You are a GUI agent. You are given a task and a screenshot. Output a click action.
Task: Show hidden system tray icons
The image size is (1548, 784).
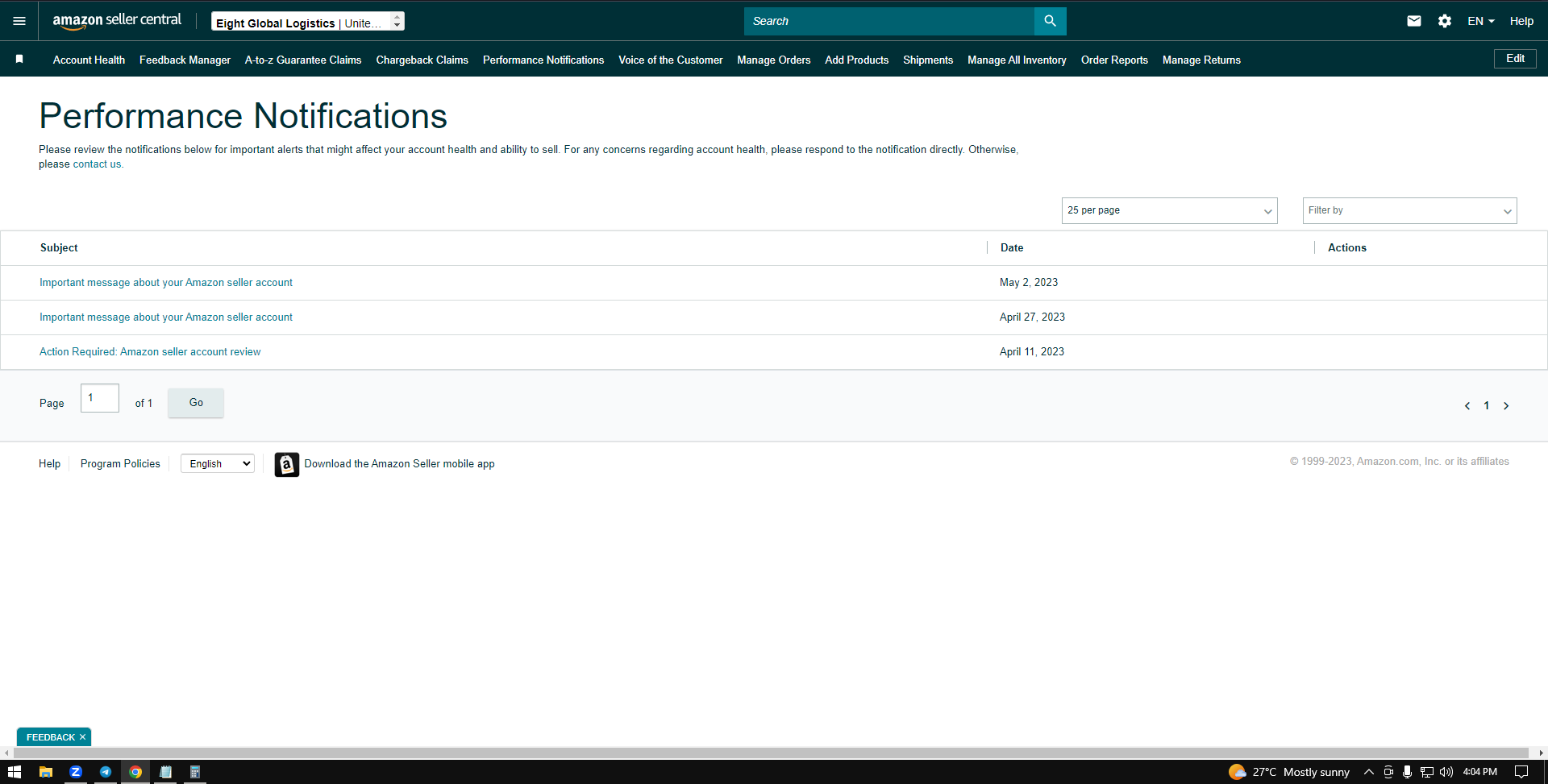[x=1369, y=772]
